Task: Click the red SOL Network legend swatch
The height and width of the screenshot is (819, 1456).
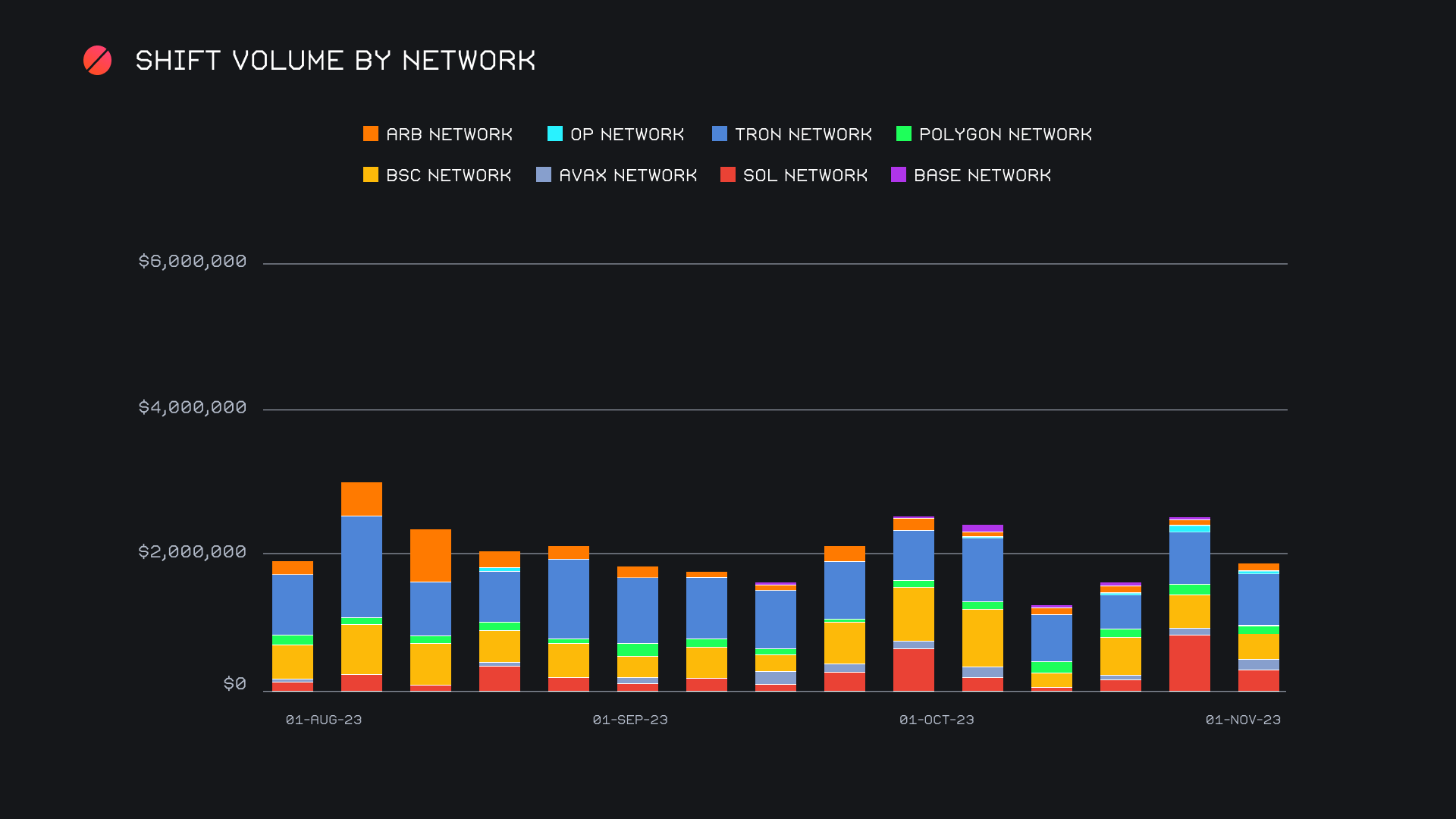Action: [727, 175]
